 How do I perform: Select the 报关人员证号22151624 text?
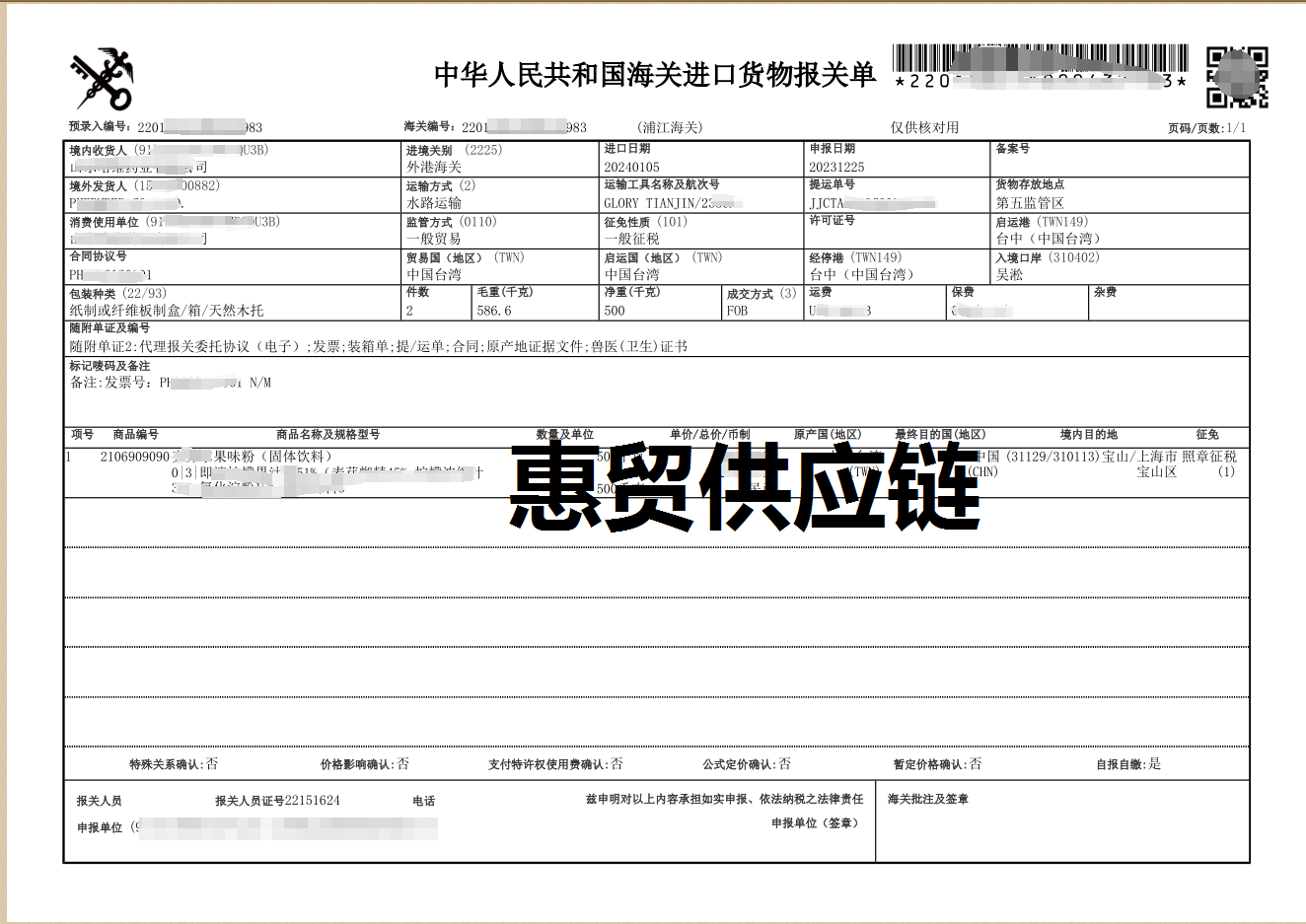point(277,801)
